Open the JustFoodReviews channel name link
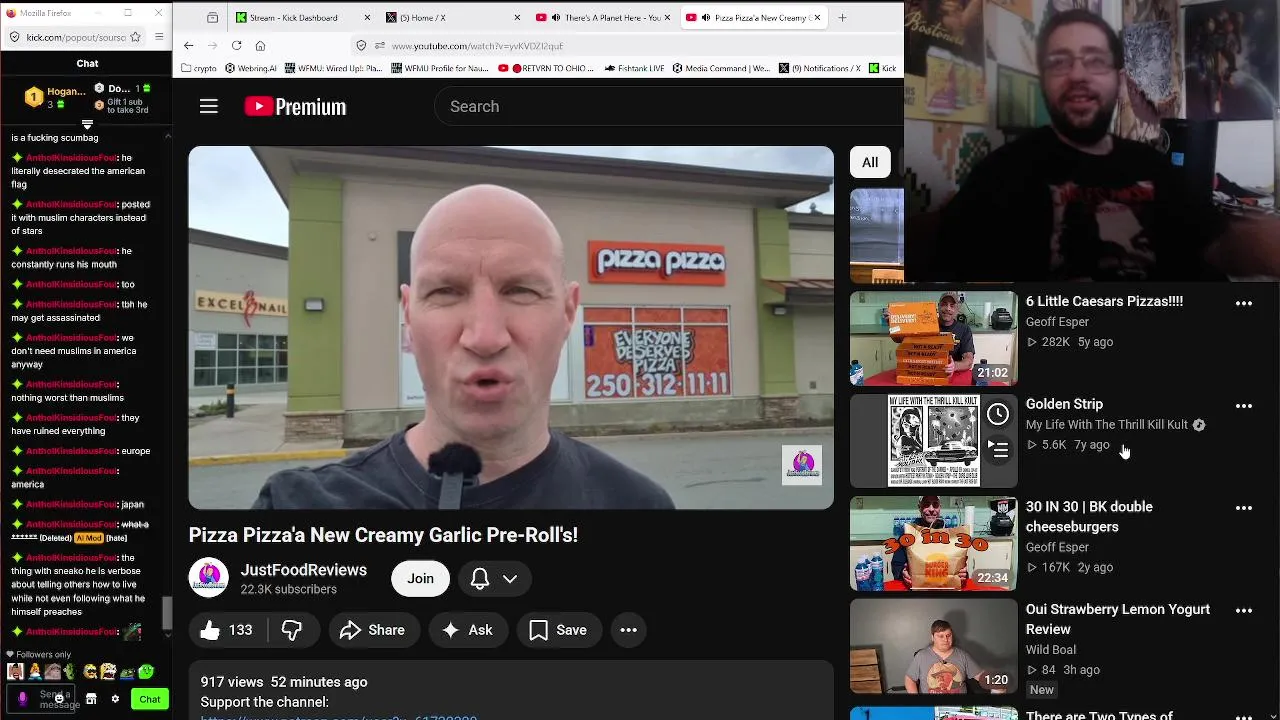1280x720 pixels. (304, 570)
